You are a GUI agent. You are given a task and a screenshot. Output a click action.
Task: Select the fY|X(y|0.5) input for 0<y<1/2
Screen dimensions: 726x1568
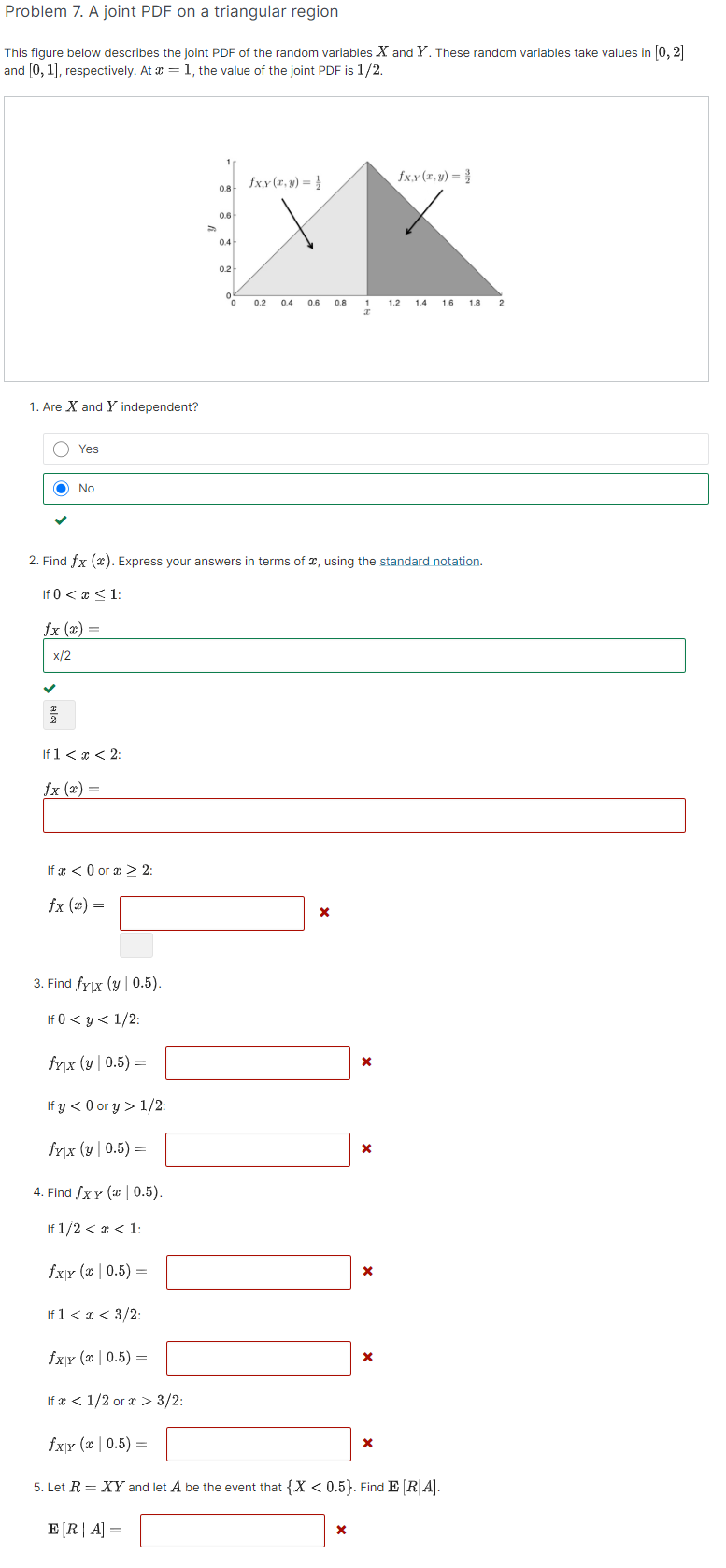(258, 1062)
